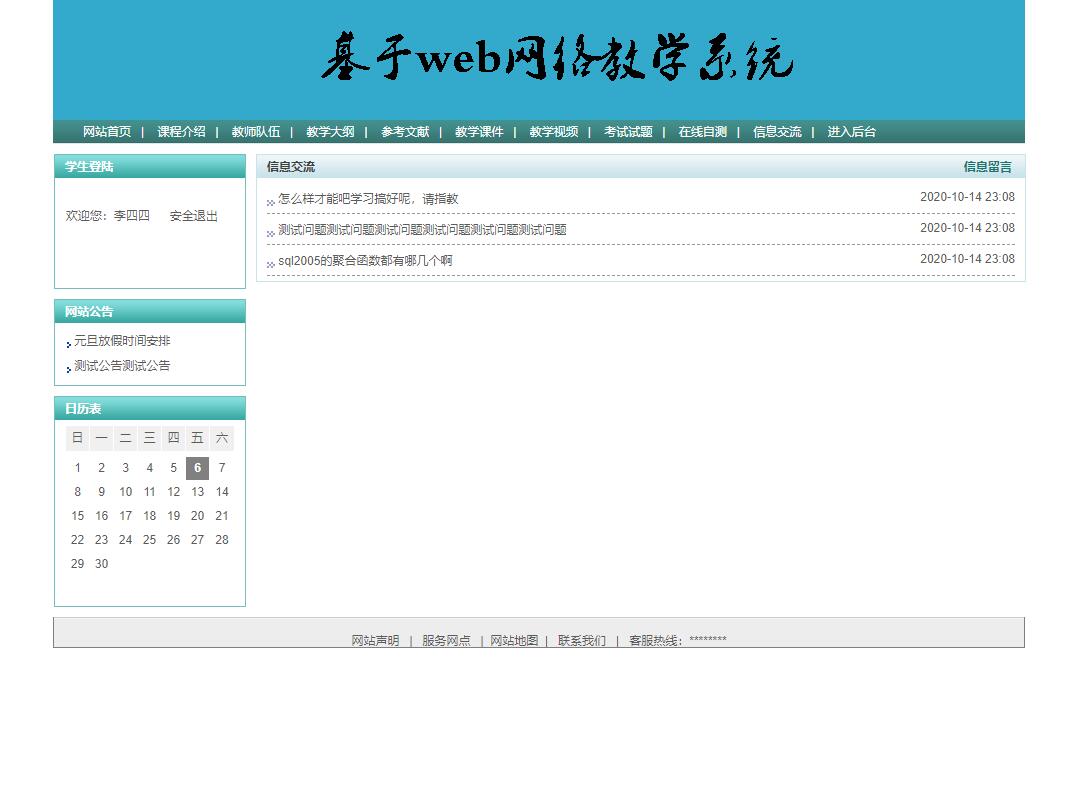1091x802 pixels.
Task: Click the bullet icon before "元旦放假时间安排"
Action: (67, 343)
